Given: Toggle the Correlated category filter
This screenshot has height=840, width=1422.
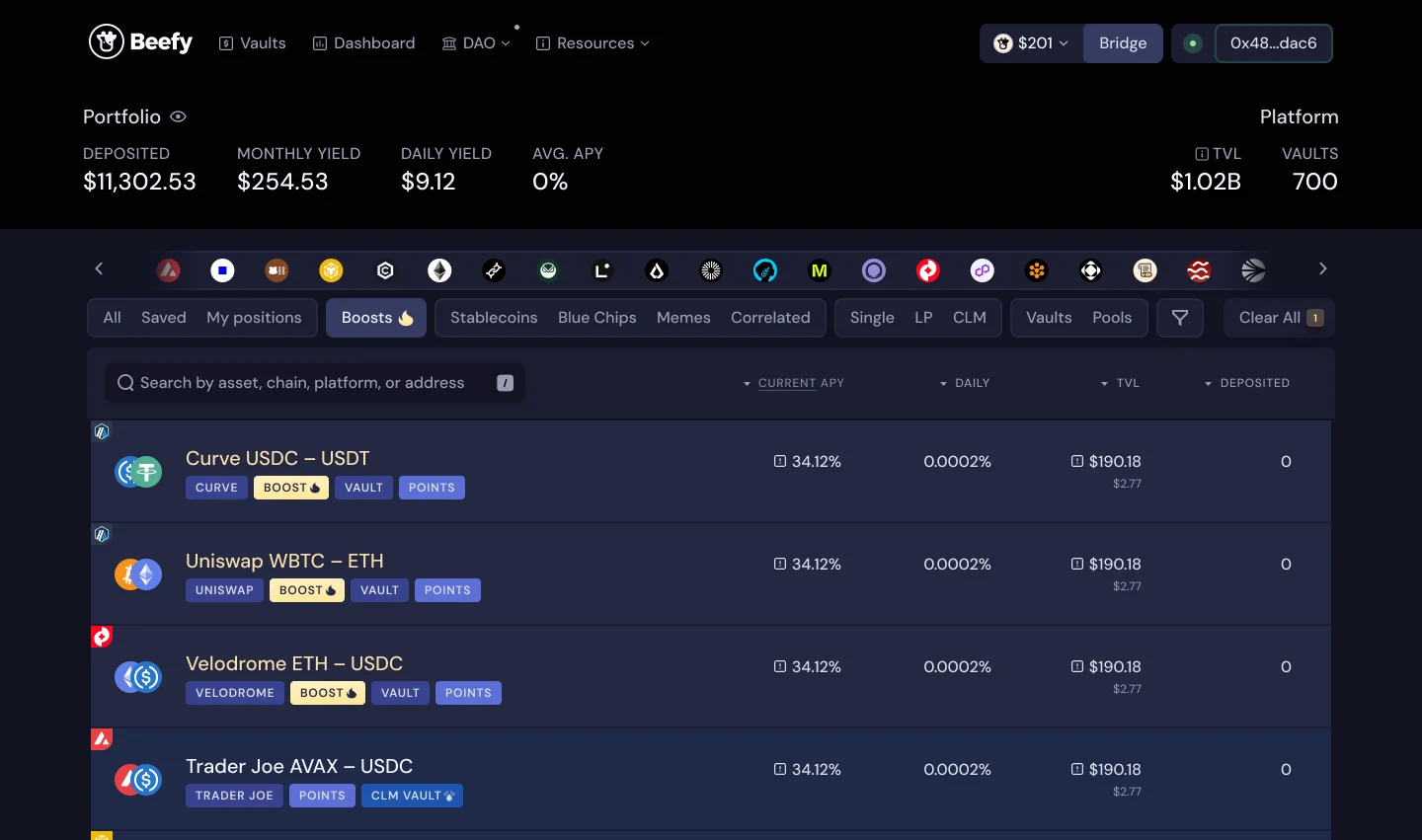Looking at the screenshot, I should pos(770,318).
